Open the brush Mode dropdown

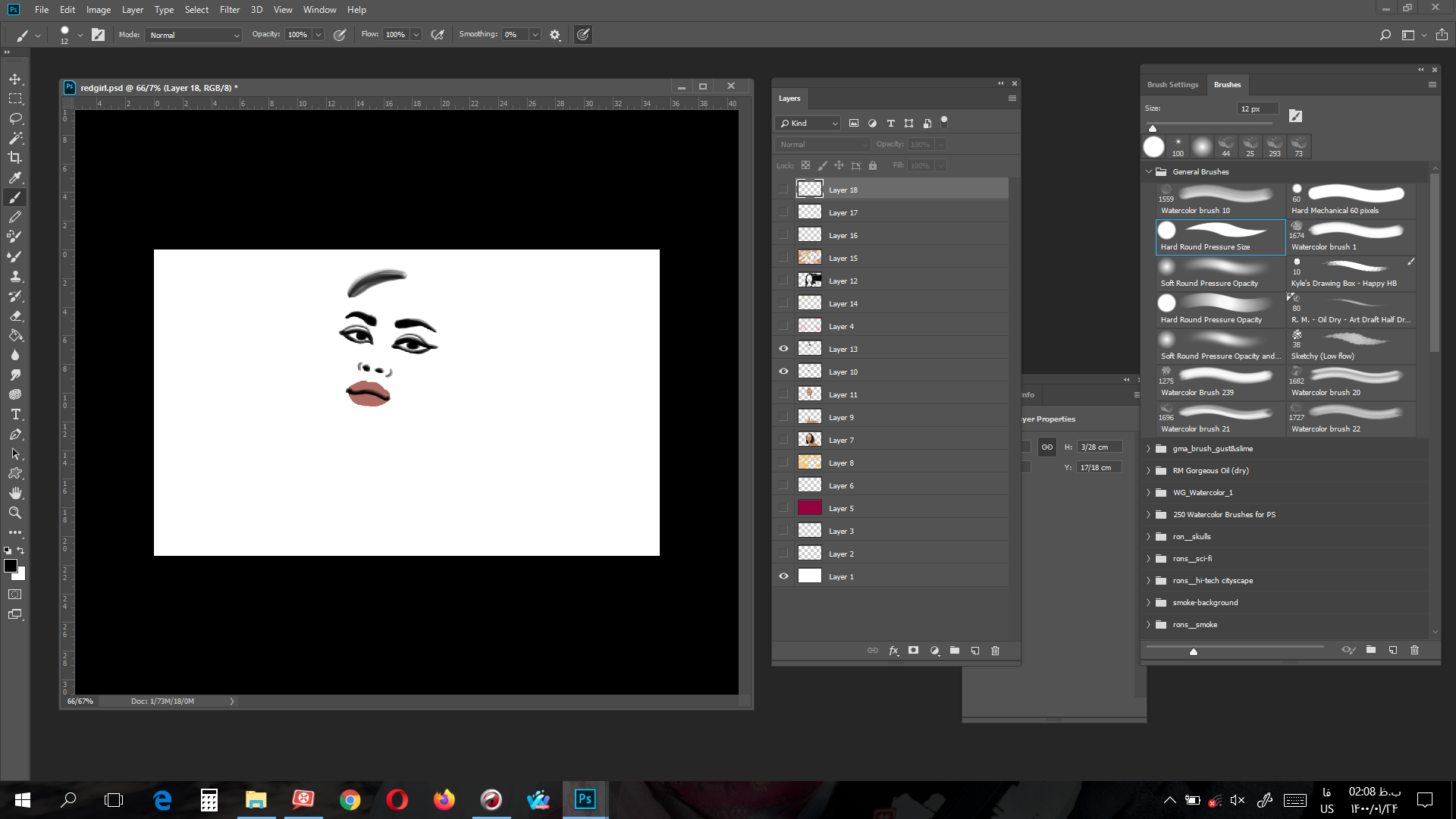point(194,35)
